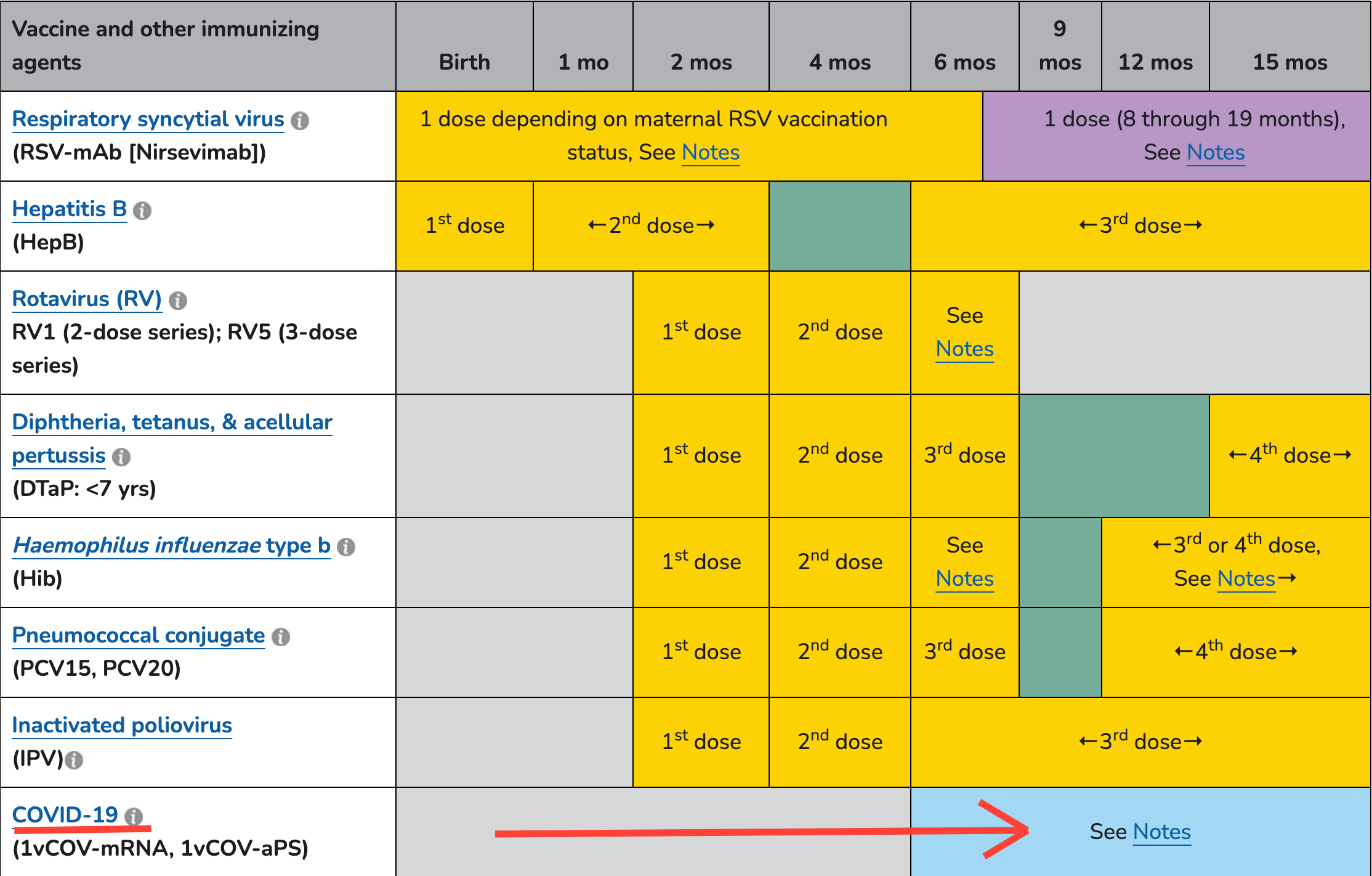The width and height of the screenshot is (1372, 876).
Task: Follow the Inactivated poliovirus link
Action: (x=122, y=725)
